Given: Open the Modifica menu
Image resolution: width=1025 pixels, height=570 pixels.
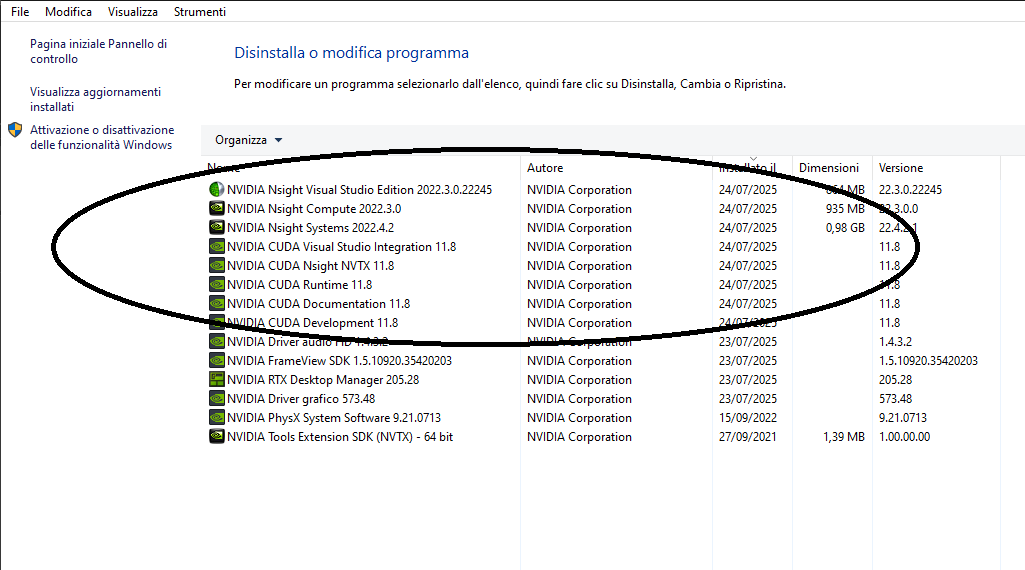Looking at the screenshot, I should point(68,12).
